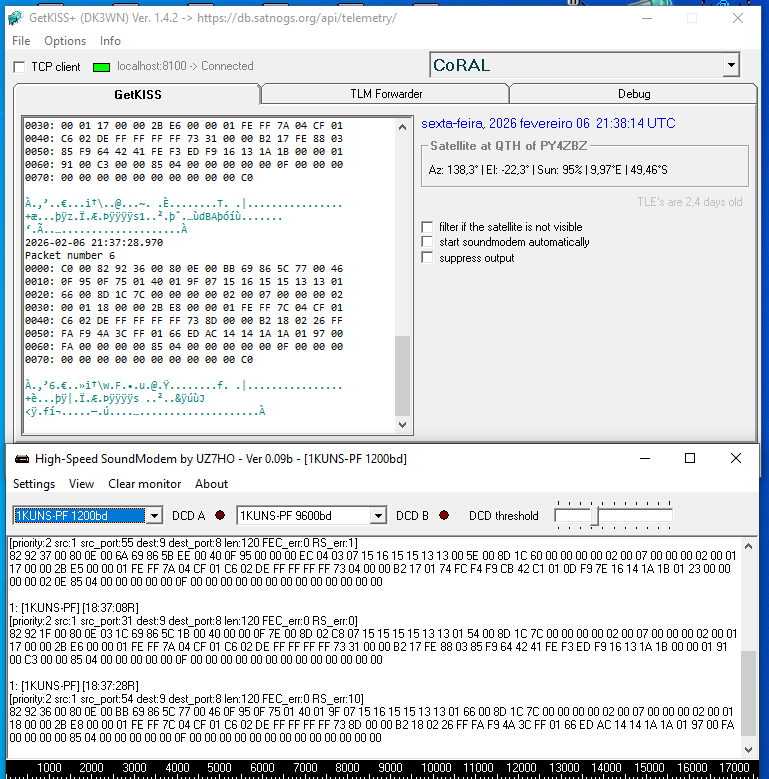The width and height of the screenshot is (769, 779).
Task: Close the High-Speed SoundModem window
Action: point(736,458)
